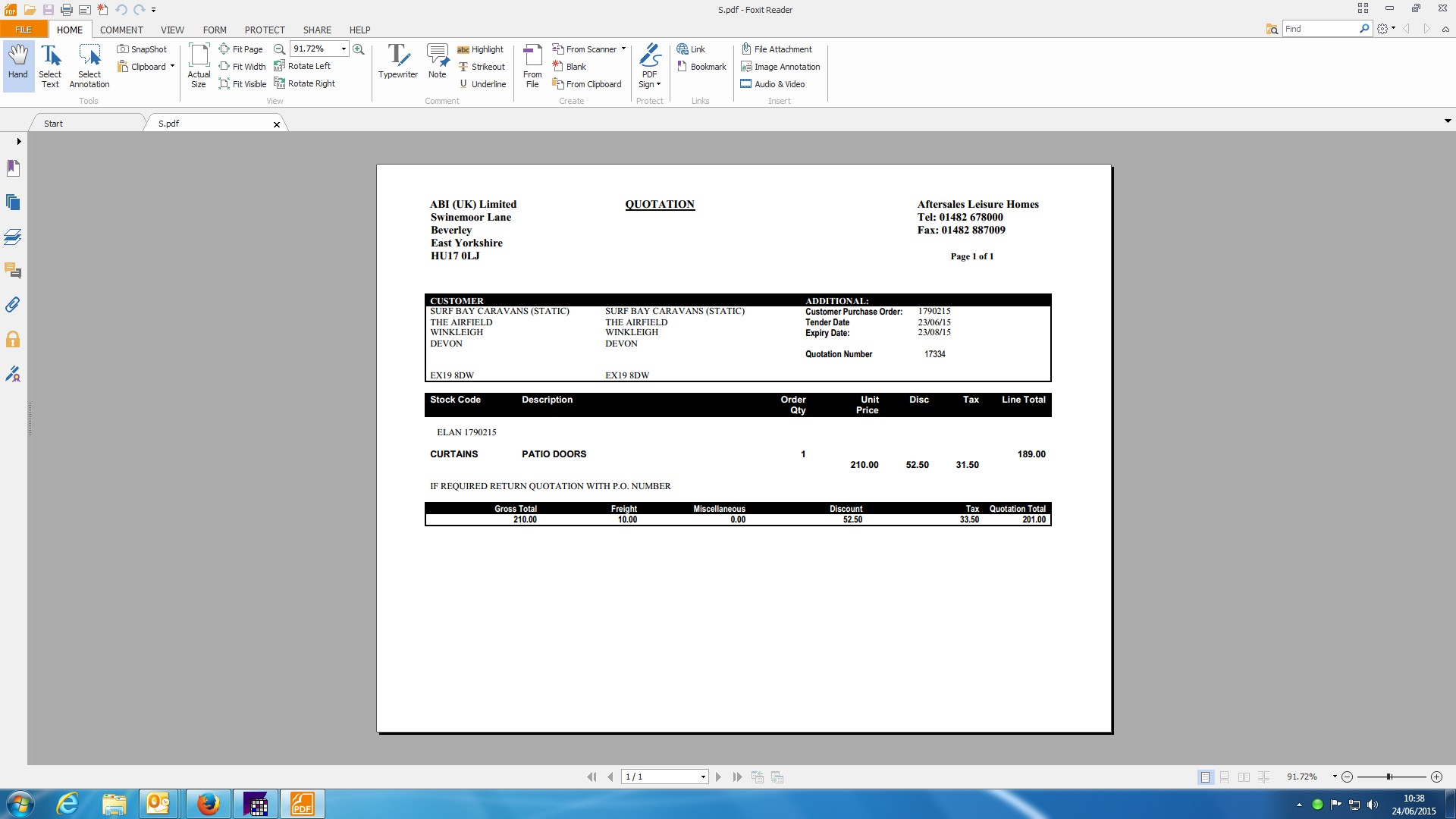Click the Highlight tool
1456x819 pixels.
click(x=480, y=49)
